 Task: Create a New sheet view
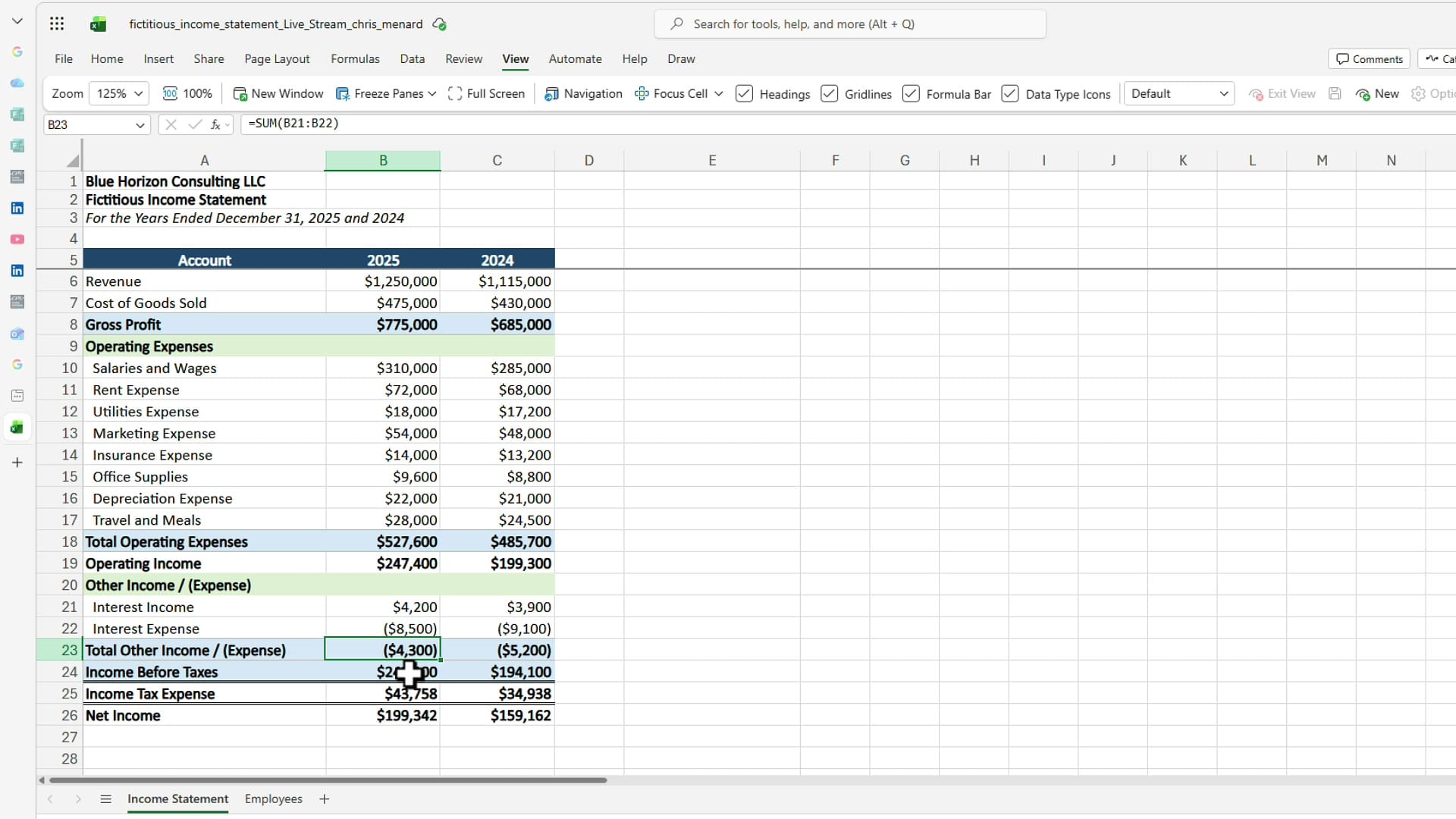click(x=1377, y=93)
